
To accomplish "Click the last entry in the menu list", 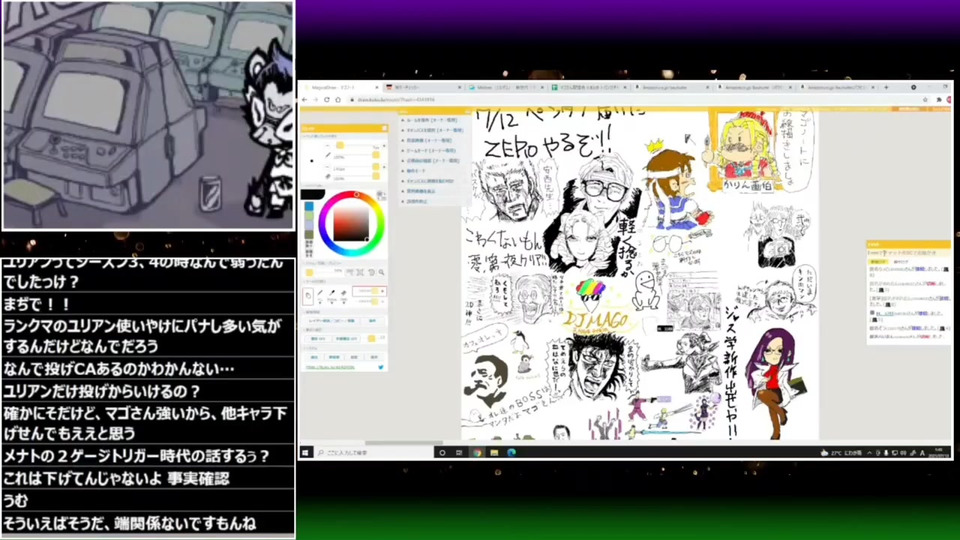I will [417, 201].
